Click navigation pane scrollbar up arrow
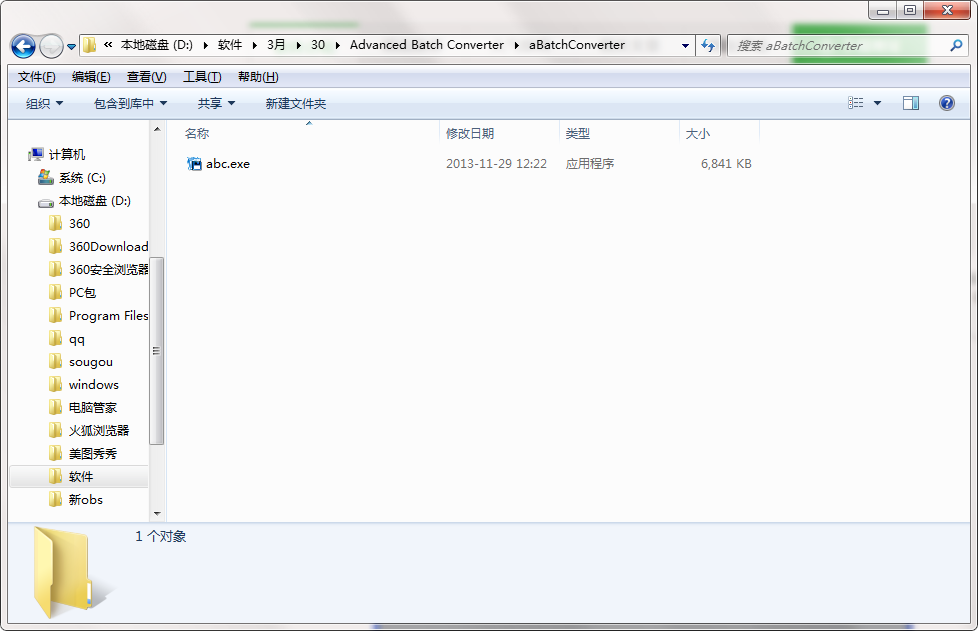Viewport: 978px width, 631px height. click(157, 129)
